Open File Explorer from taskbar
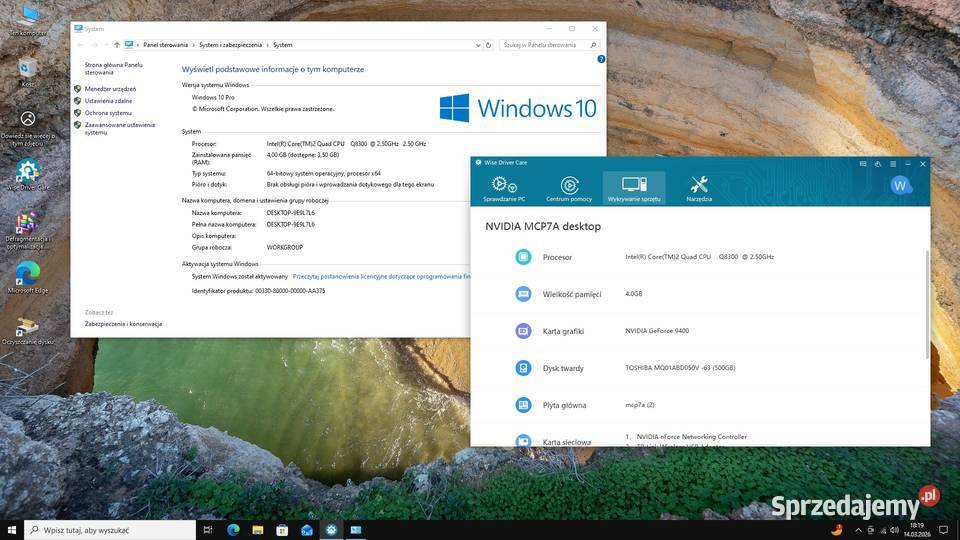This screenshot has height=540, width=960. [x=258, y=530]
